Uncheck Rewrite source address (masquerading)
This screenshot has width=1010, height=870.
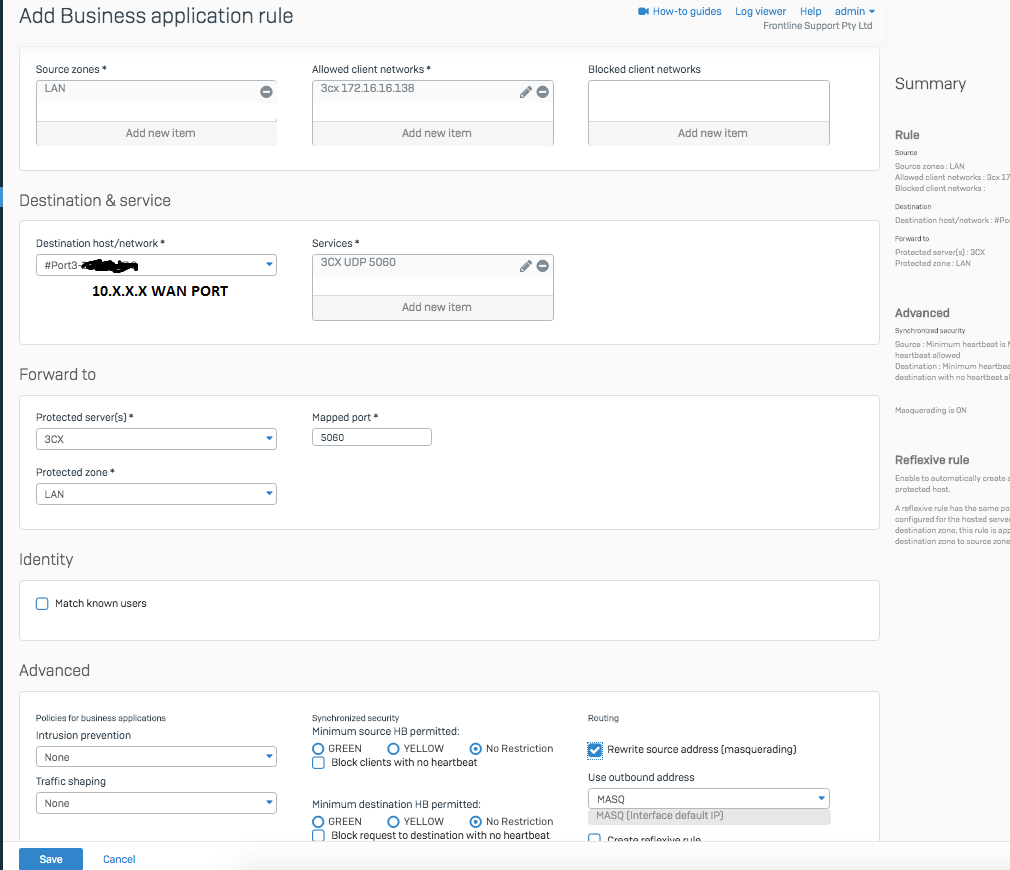pos(596,750)
